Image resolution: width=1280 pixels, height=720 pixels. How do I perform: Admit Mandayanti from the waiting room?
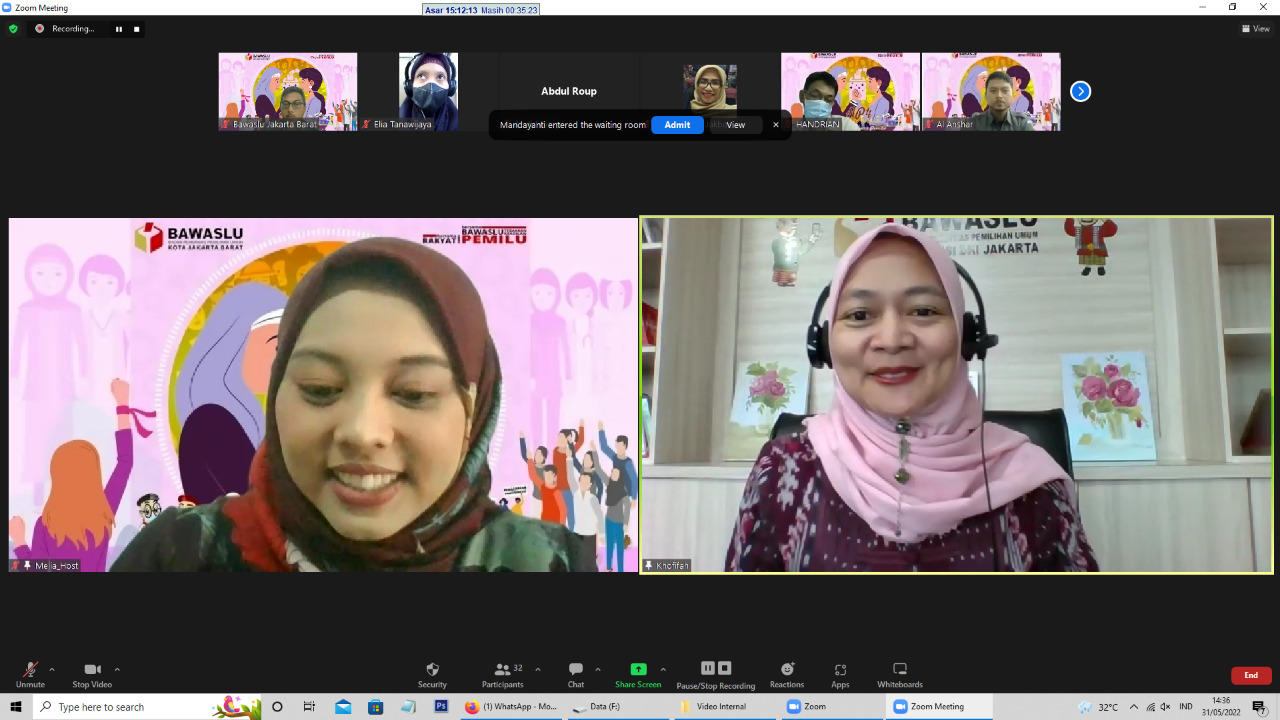[x=677, y=125]
